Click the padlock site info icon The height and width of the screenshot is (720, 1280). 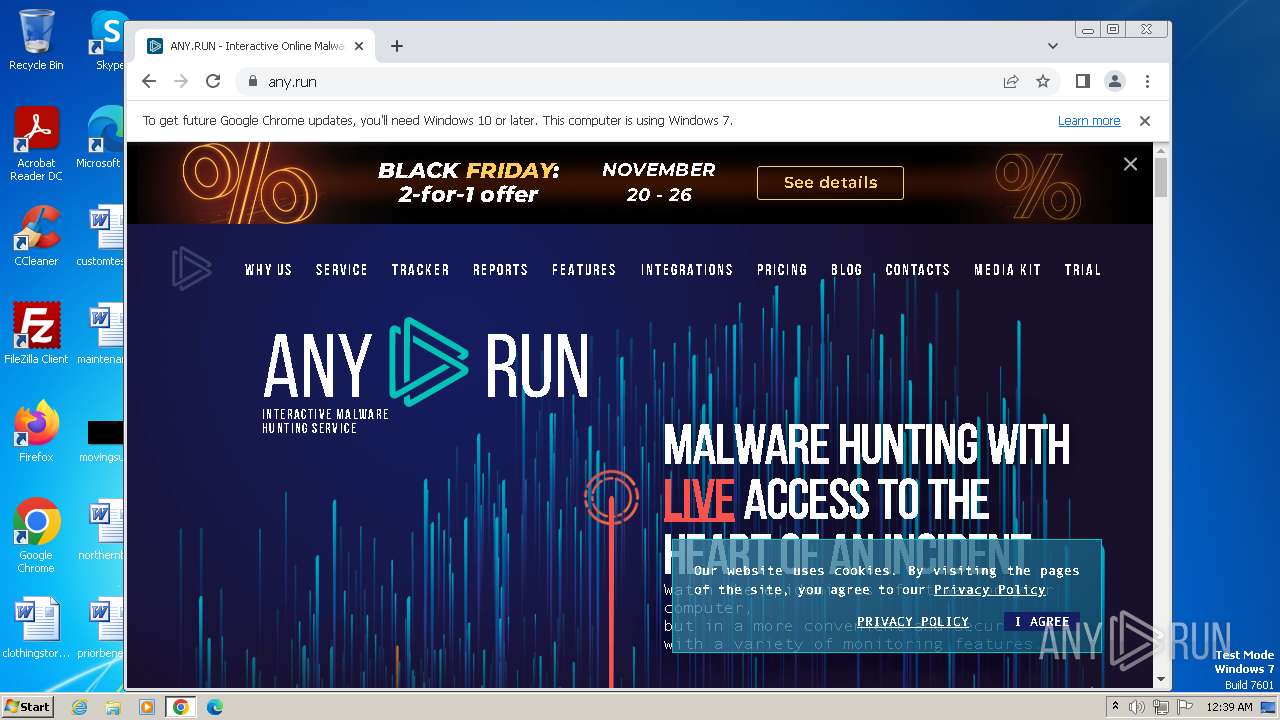pyautogui.click(x=252, y=81)
